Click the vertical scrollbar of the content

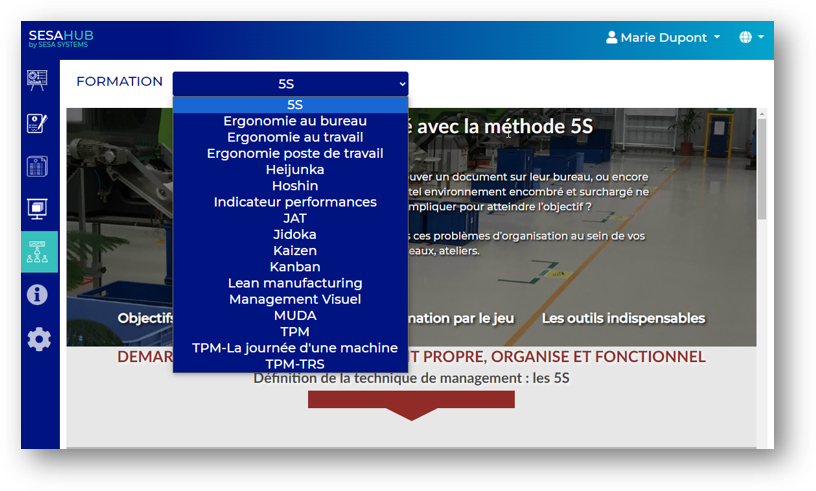pyautogui.click(x=762, y=170)
